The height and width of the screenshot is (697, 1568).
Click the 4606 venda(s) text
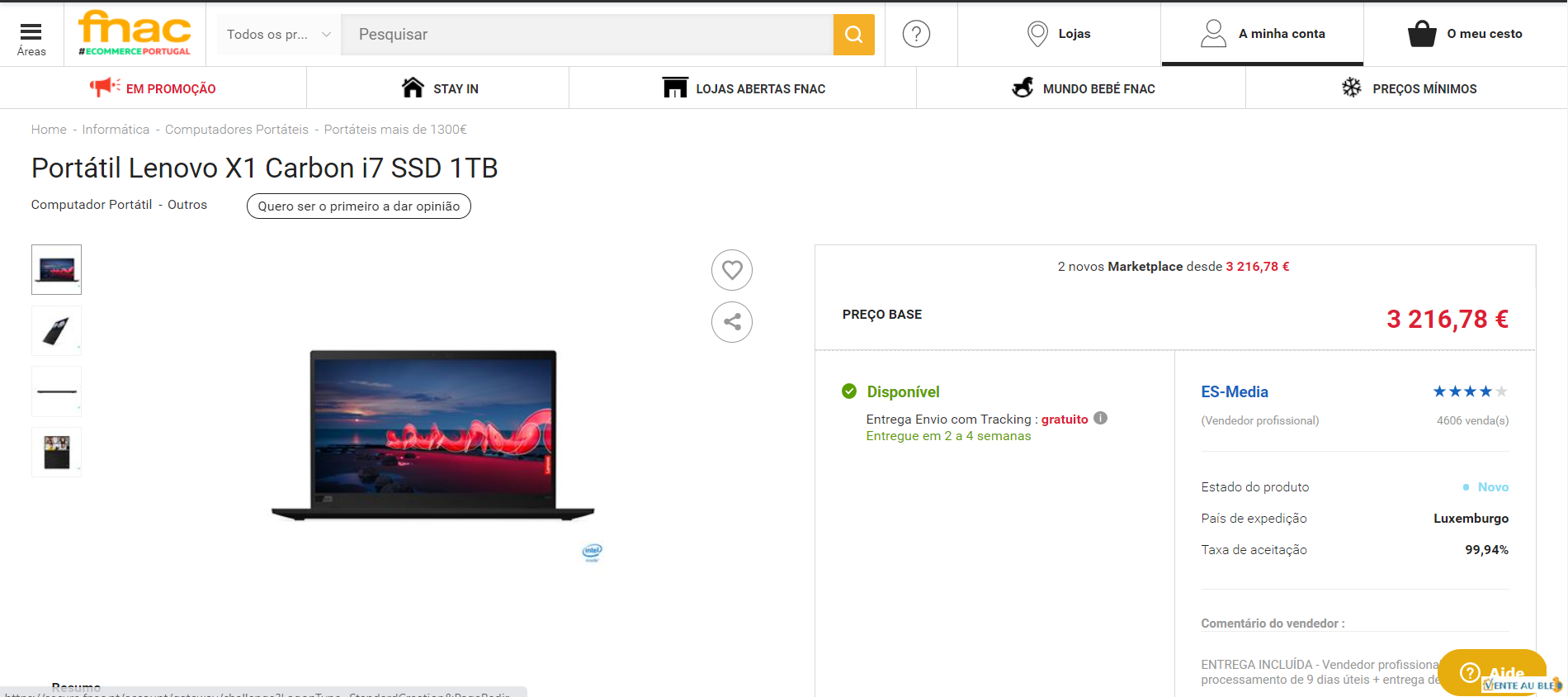pyautogui.click(x=1472, y=420)
